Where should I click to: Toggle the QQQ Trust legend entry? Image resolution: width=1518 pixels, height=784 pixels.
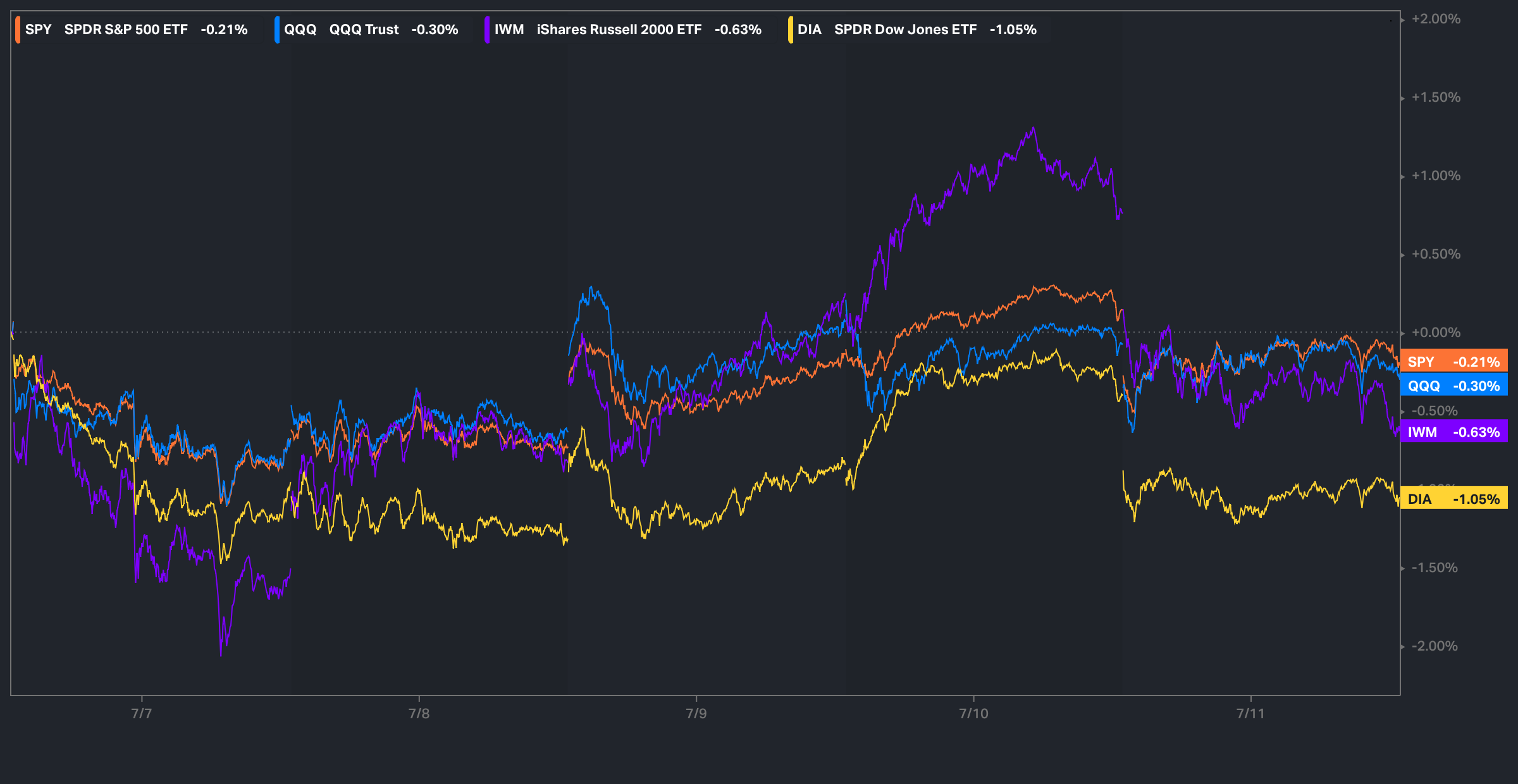click(x=364, y=30)
